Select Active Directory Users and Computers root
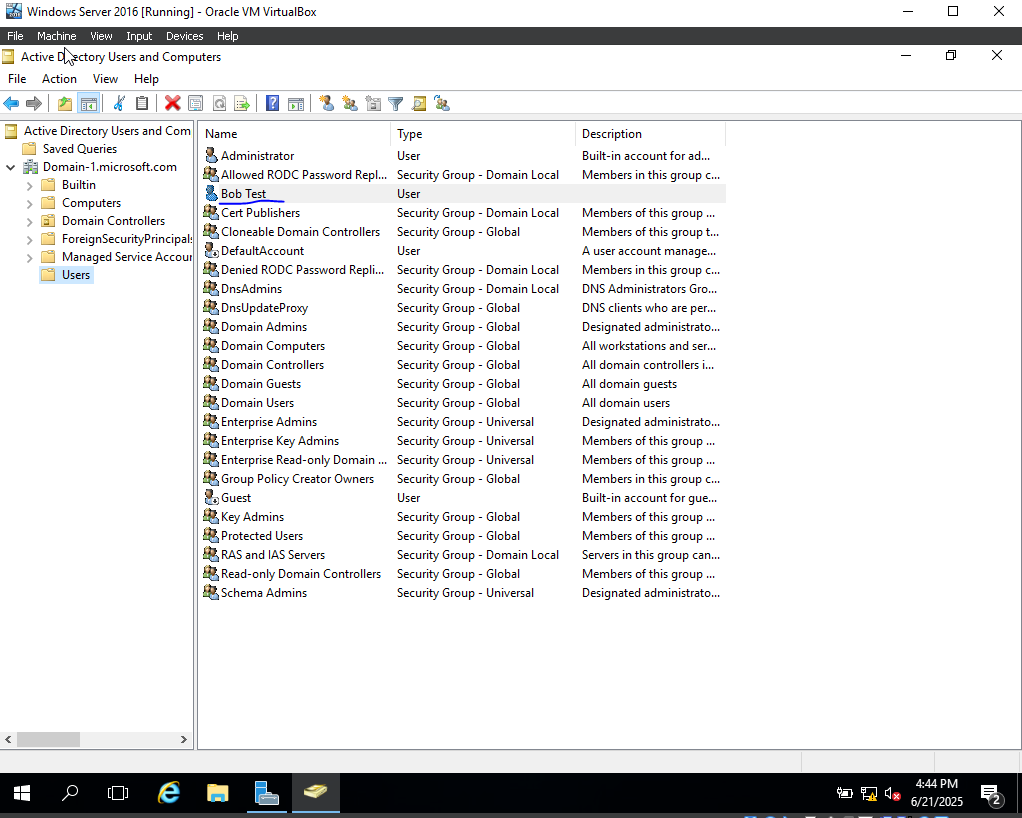This screenshot has width=1022, height=818. coord(107,131)
